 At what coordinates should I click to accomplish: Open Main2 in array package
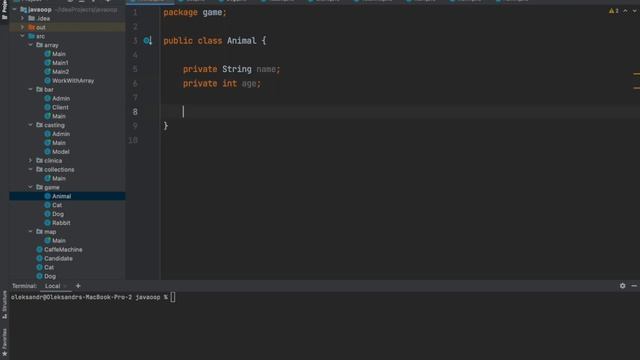(x=60, y=72)
